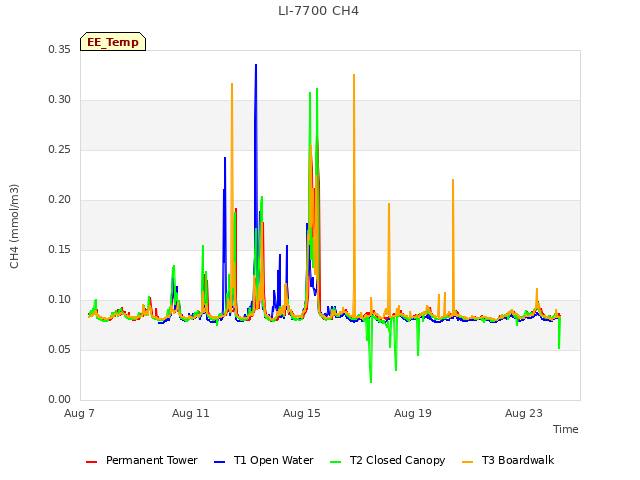Click red Permanent Tower legend swatch
Viewport: 640px width, 480px height.
pyautogui.click(x=91, y=462)
